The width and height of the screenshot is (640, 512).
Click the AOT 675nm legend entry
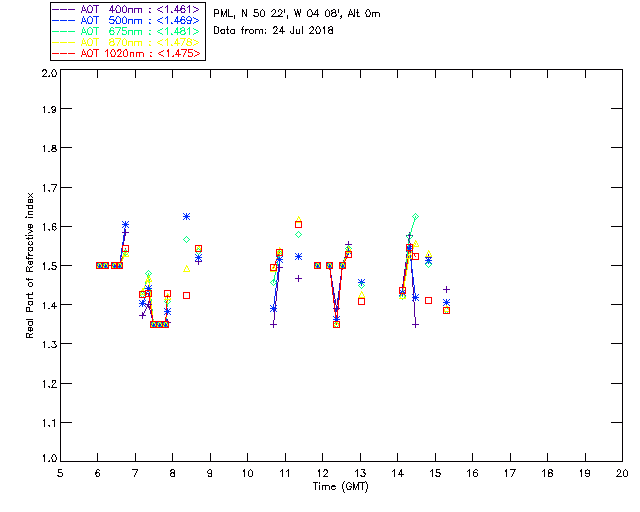tap(126, 31)
